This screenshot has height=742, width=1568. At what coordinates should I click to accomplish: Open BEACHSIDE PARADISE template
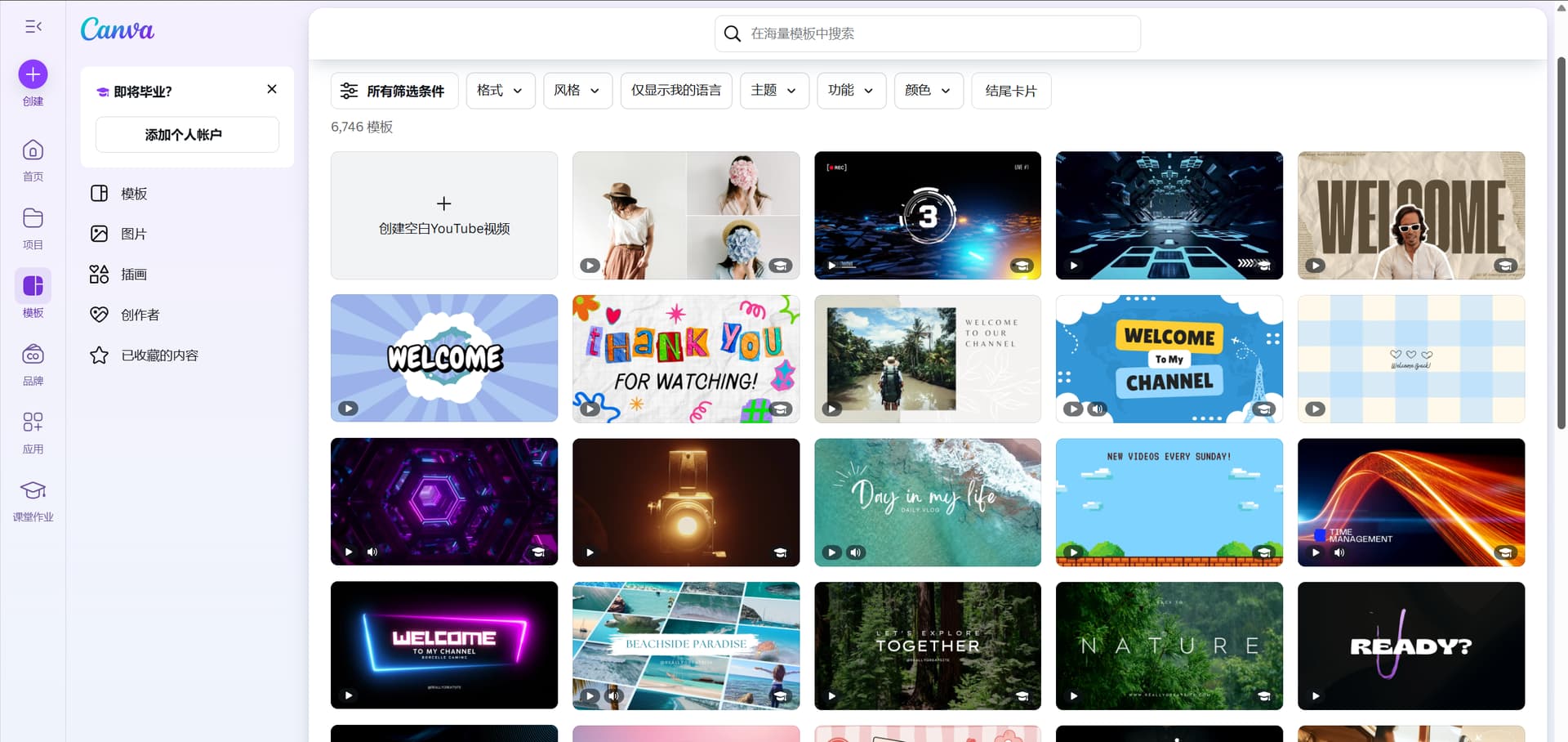[x=686, y=646]
